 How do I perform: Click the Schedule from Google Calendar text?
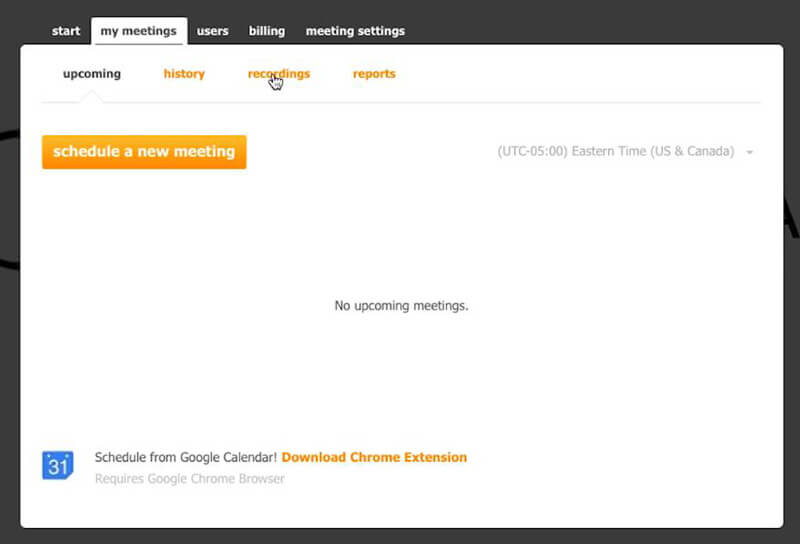[186, 457]
